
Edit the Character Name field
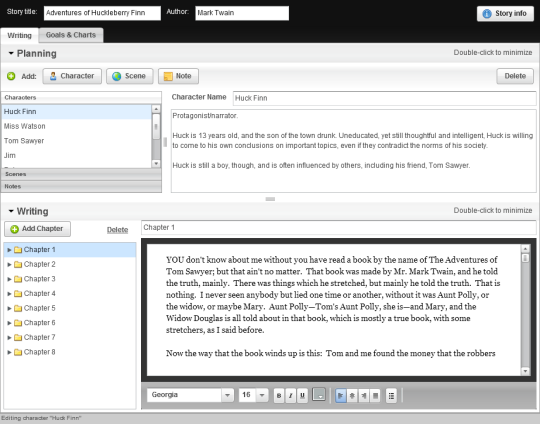tap(384, 98)
